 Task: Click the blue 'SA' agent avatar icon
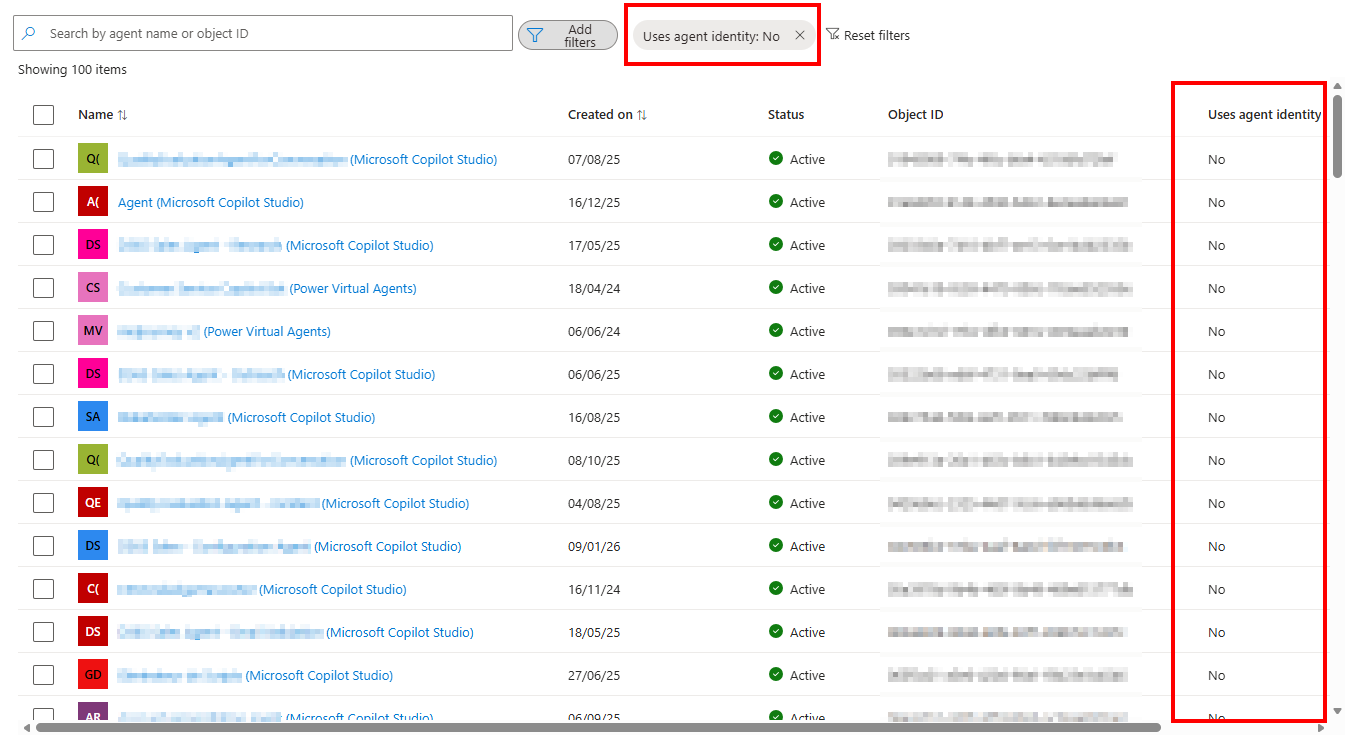point(93,417)
